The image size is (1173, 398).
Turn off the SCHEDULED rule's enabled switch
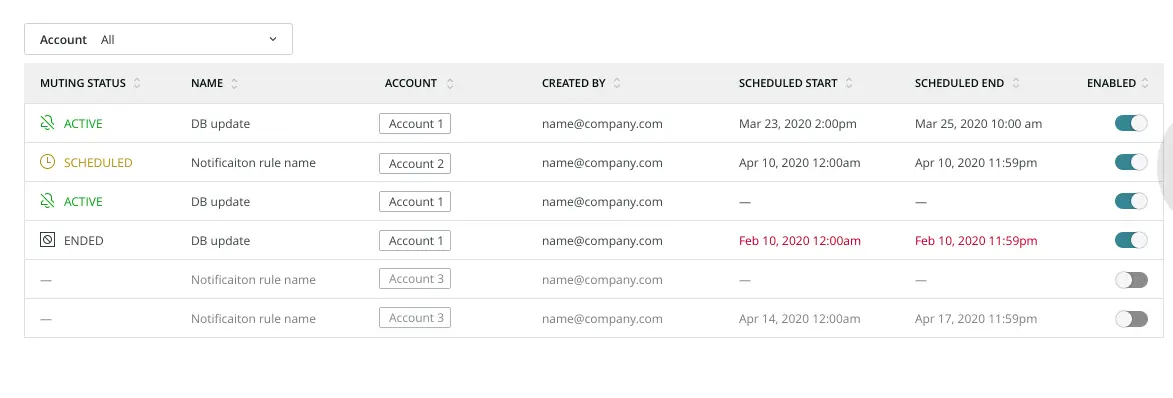(1131, 162)
